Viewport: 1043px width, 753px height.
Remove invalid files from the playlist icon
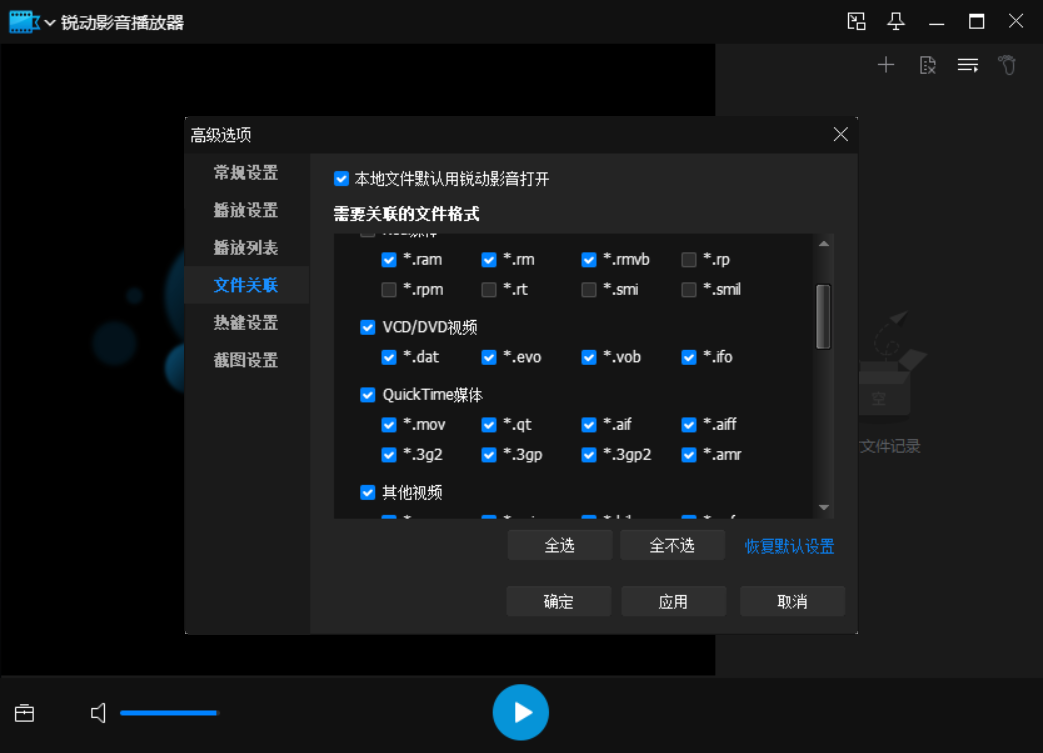(927, 65)
